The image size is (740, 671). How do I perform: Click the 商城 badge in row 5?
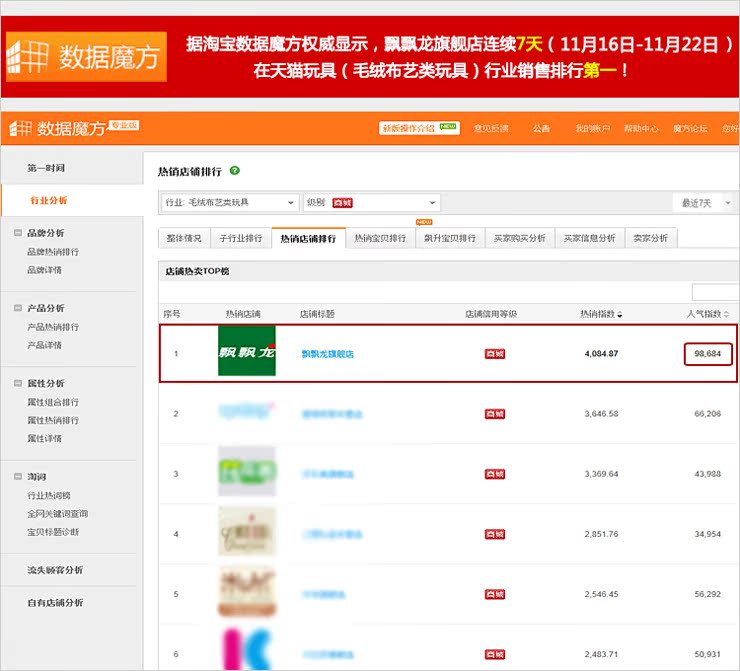495,594
